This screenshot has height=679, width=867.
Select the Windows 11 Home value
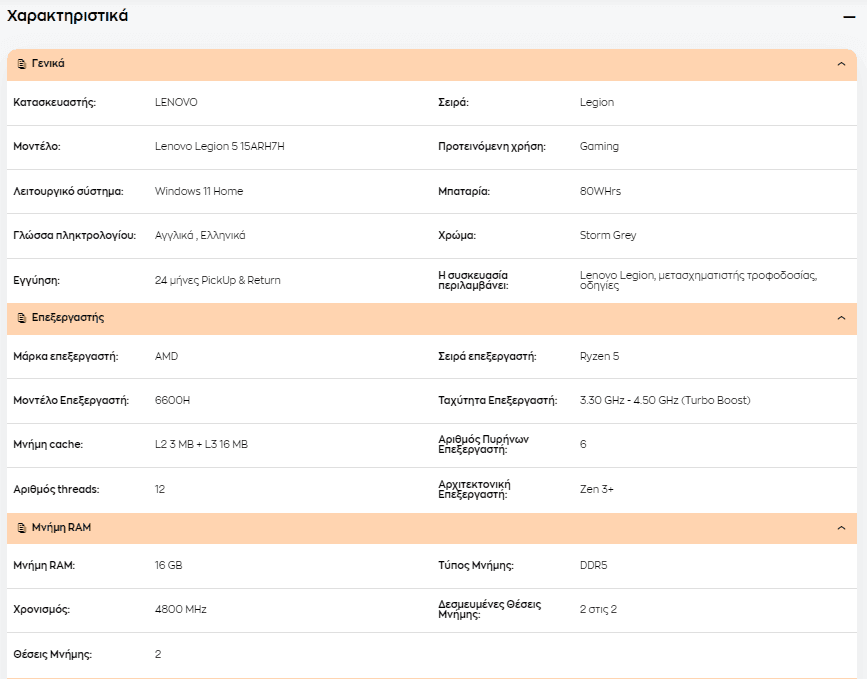tap(199, 191)
